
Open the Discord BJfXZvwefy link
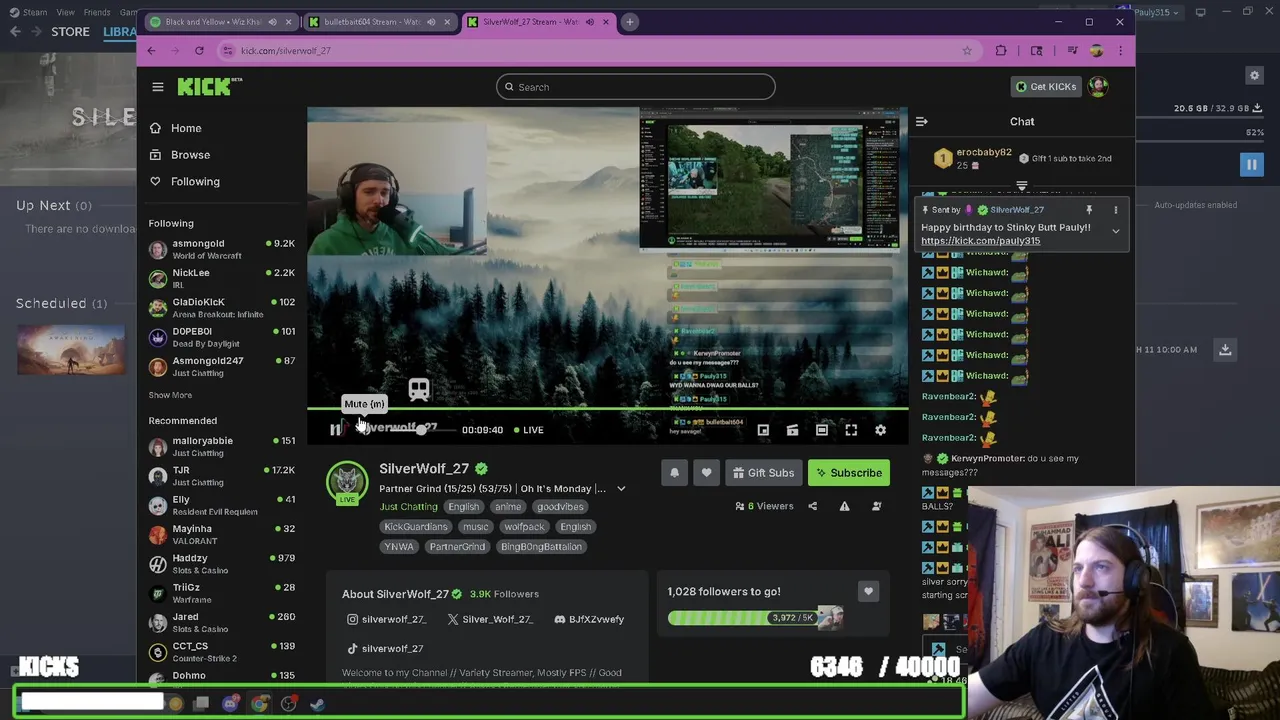pyautogui.click(x=589, y=619)
